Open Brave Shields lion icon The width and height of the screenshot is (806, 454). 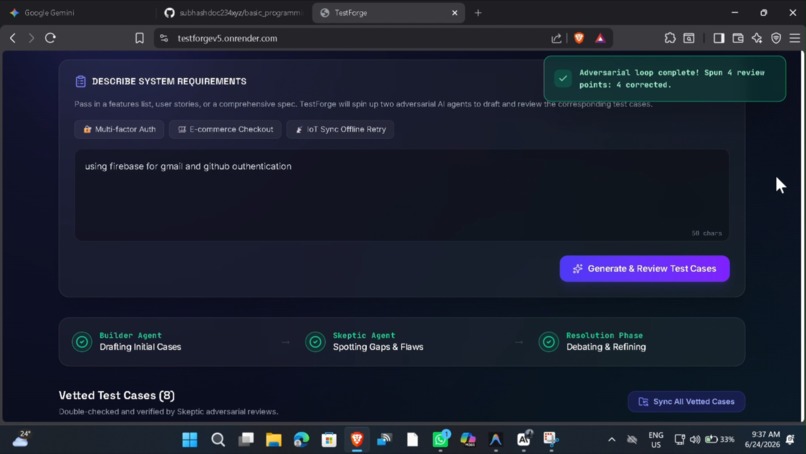pos(579,38)
